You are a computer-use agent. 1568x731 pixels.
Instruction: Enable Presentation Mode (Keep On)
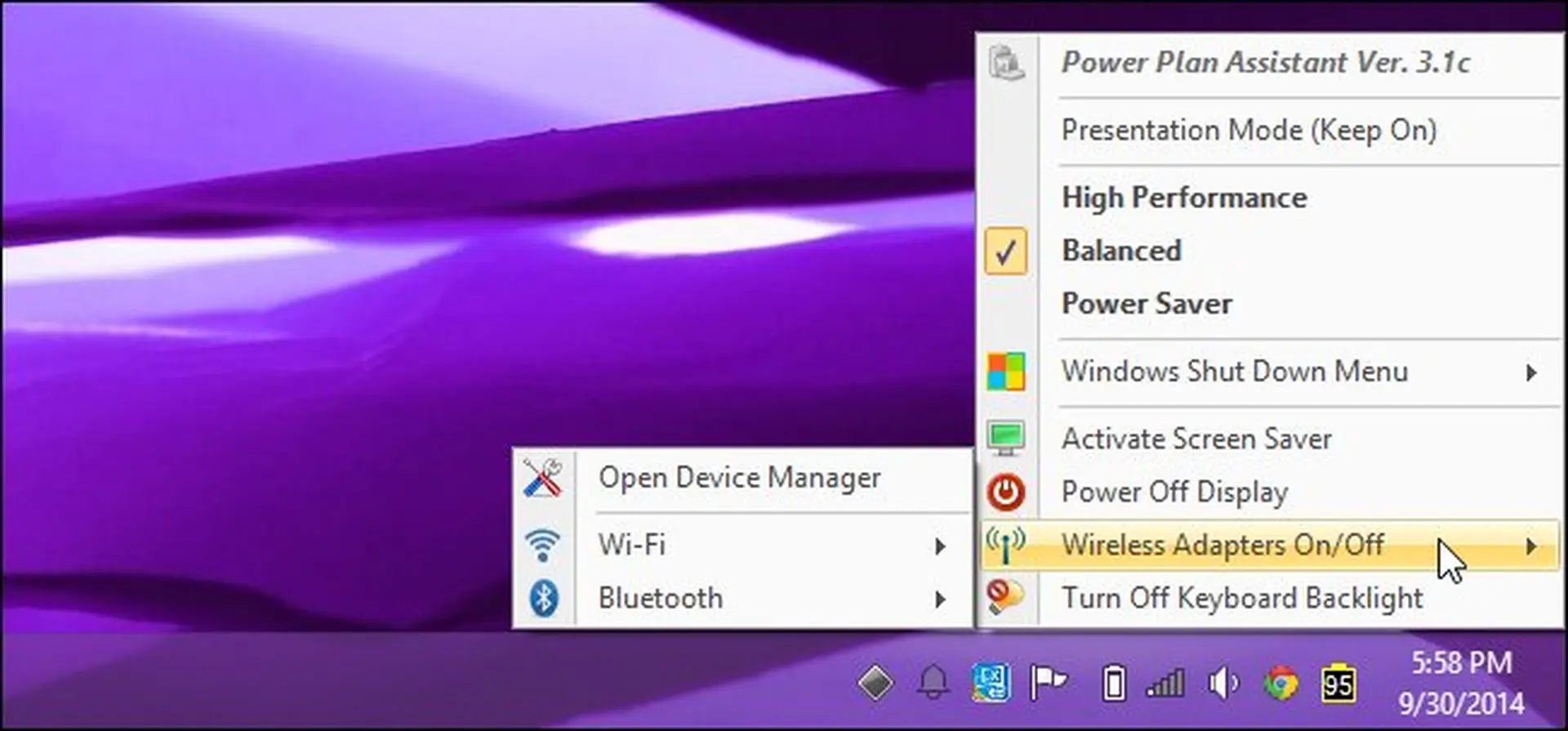click(x=1248, y=131)
